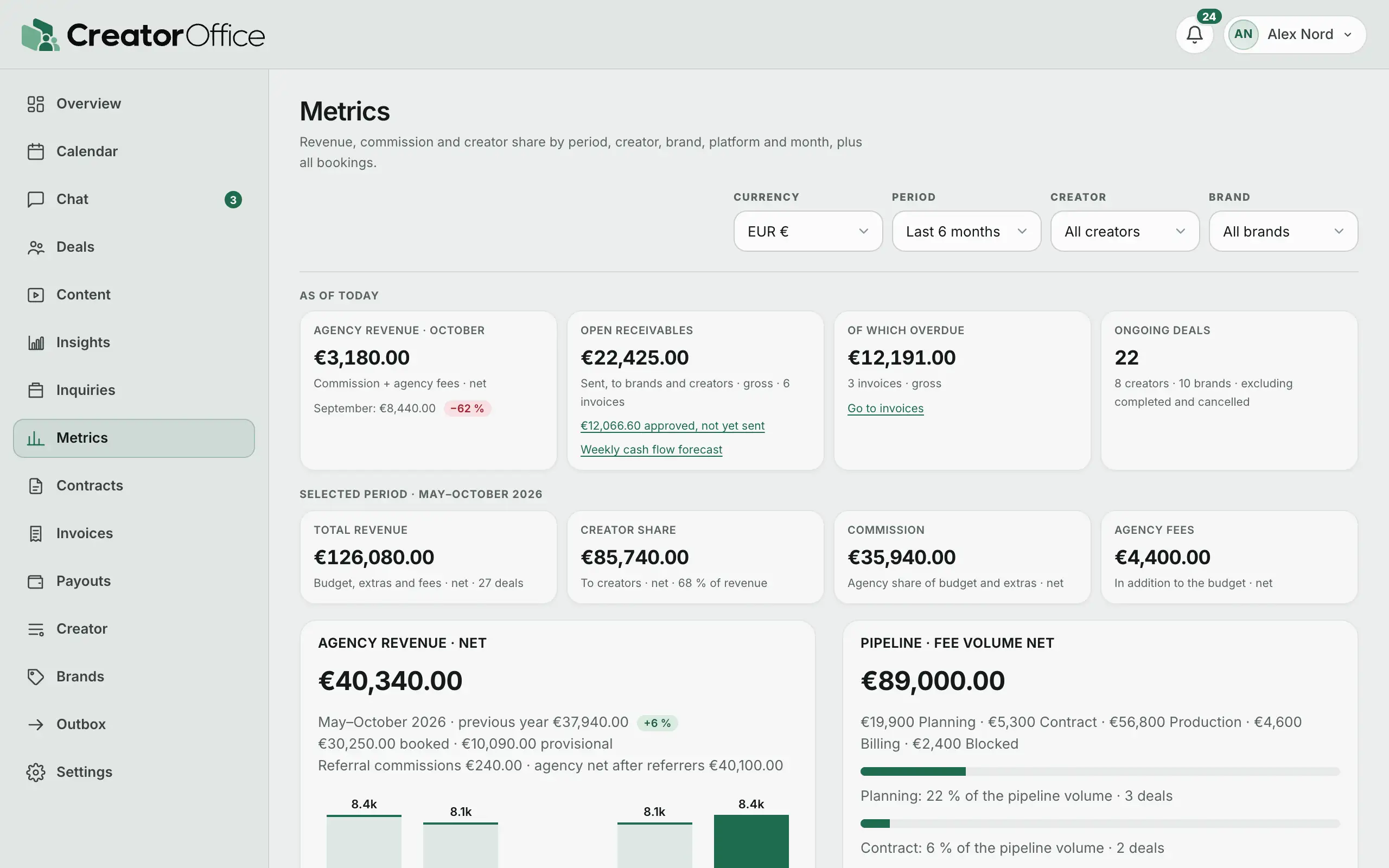This screenshot has height=868, width=1389.
Task: Go to Metrics in the sidebar
Action: coord(133,438)
